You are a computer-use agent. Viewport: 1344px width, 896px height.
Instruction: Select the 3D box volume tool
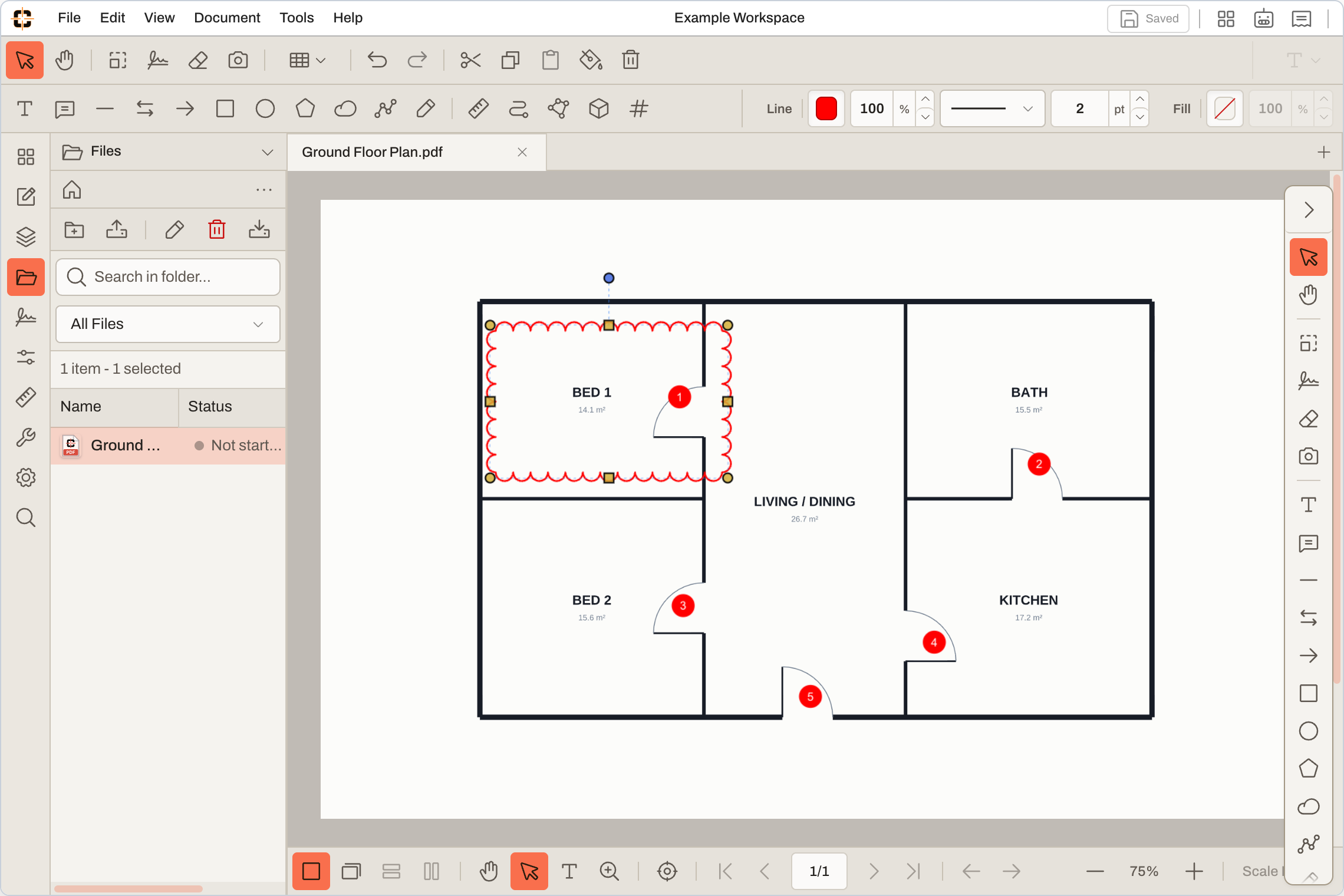599,108
